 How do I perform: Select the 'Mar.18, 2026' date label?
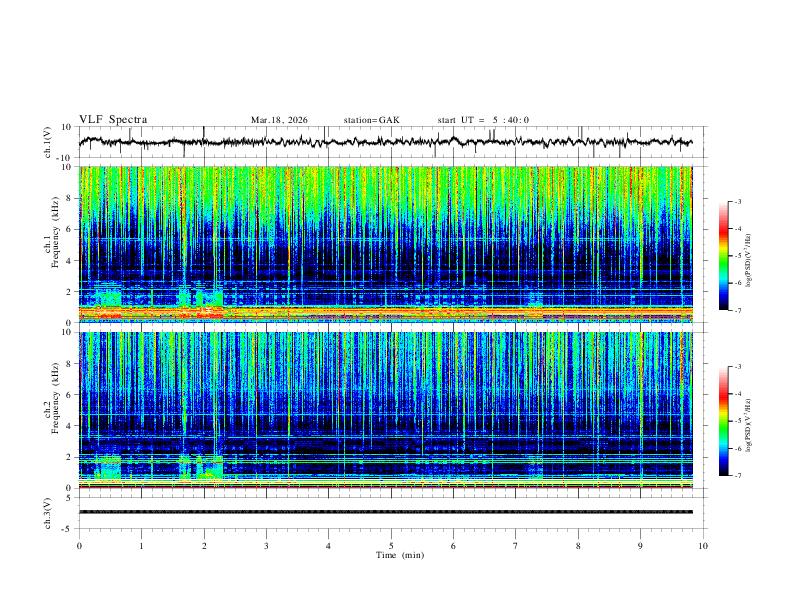(x=279, y=120)
